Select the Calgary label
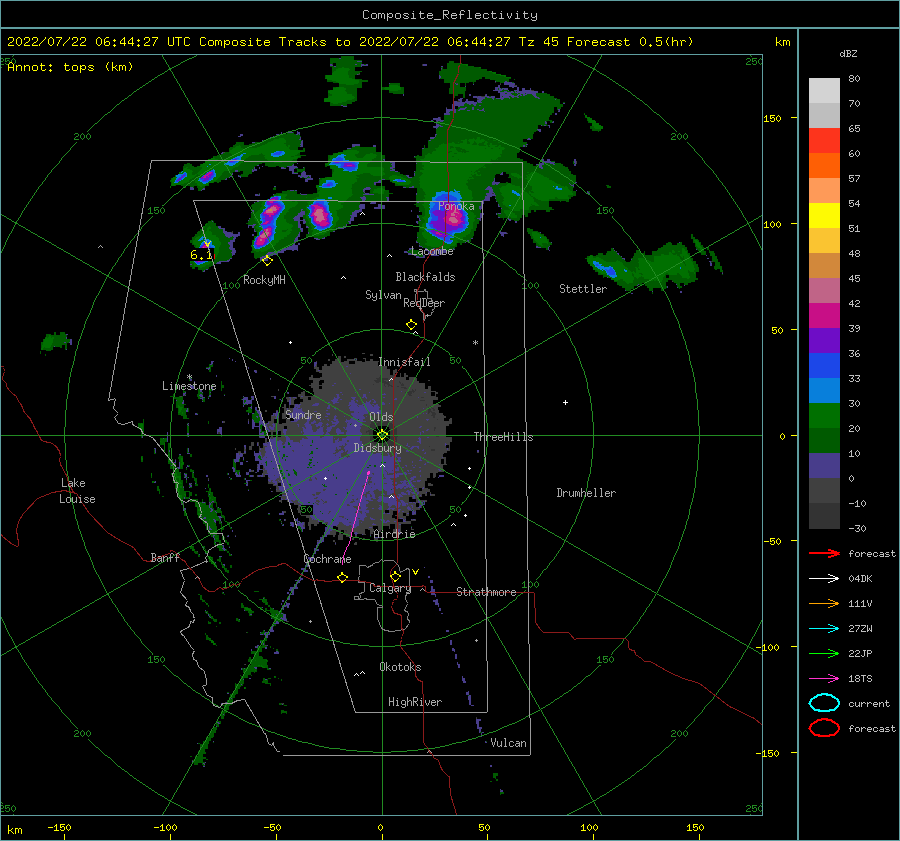 390,588
